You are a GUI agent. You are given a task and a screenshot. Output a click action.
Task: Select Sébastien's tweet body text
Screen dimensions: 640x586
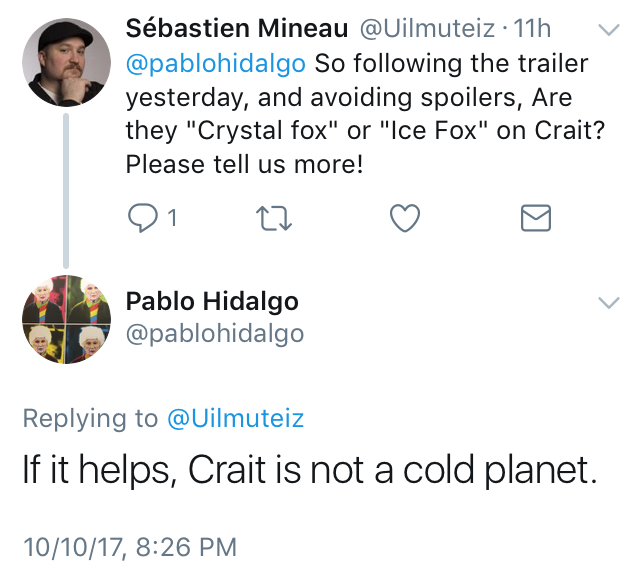(360, 114)
